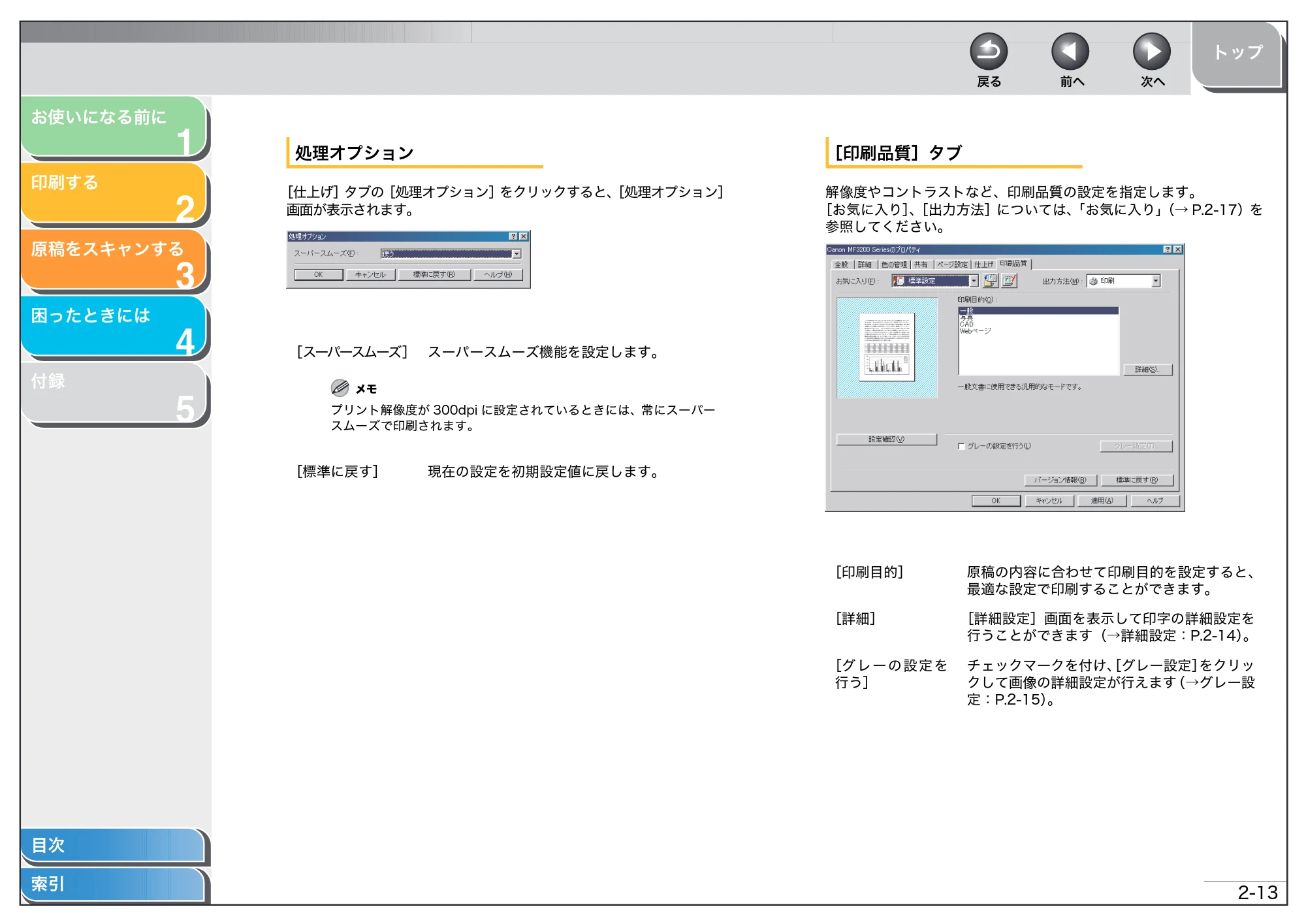Open the トップ tab
This screenshot has height=924, width=1306.
pos(1237,54)
